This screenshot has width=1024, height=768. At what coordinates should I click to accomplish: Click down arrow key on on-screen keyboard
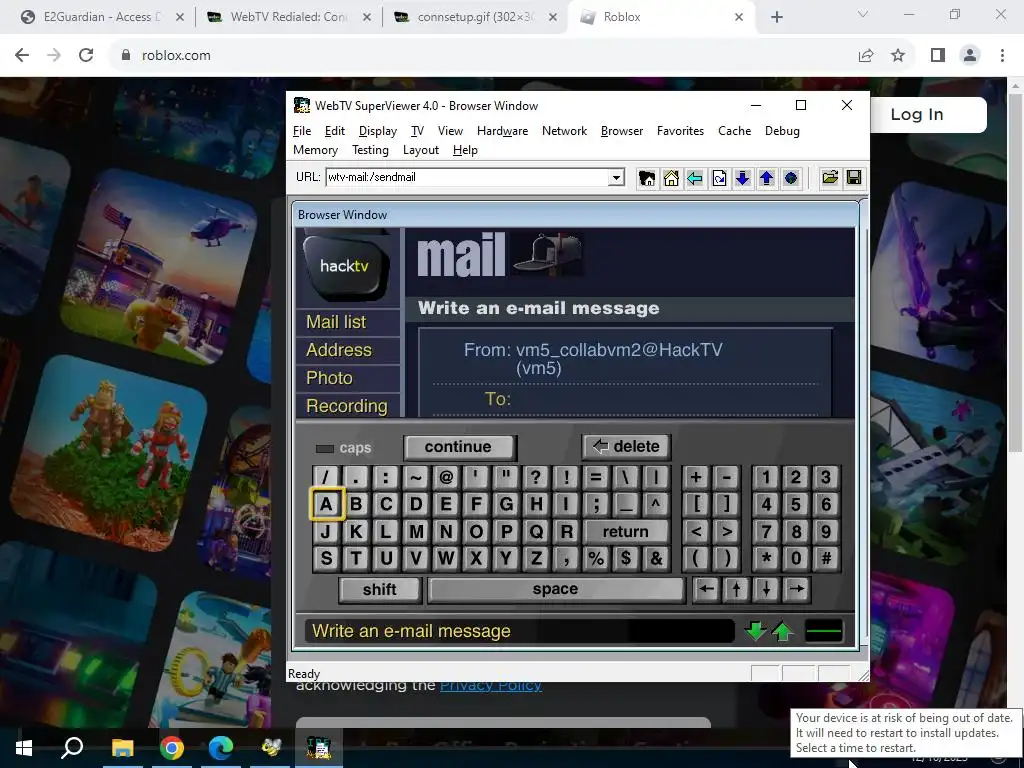[766, 589]
